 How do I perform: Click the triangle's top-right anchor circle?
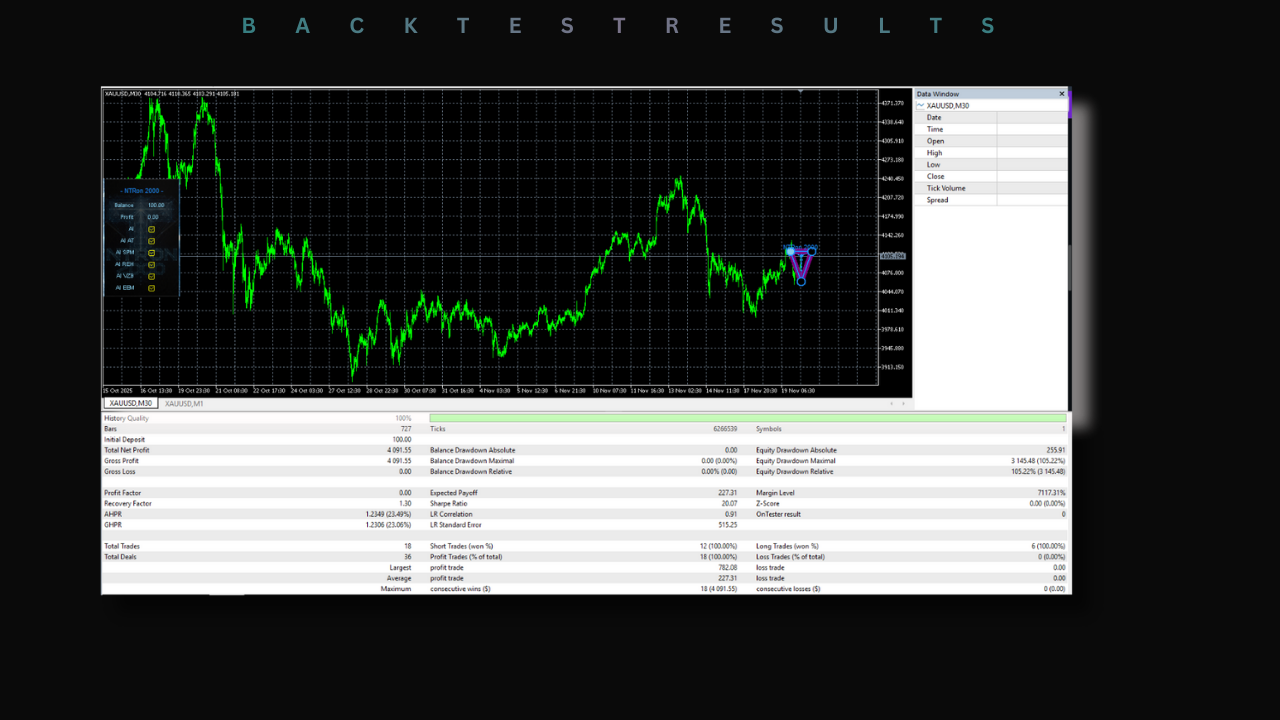(x=812, y=251)
